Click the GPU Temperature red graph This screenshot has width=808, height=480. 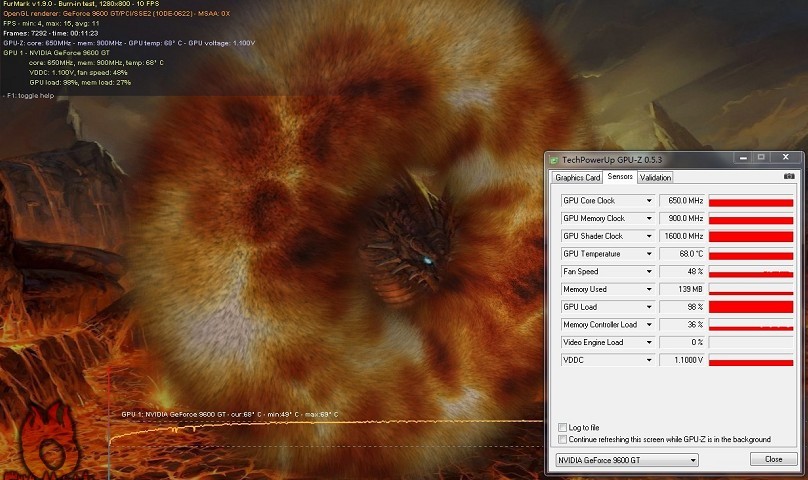click(x=751, y=254)
